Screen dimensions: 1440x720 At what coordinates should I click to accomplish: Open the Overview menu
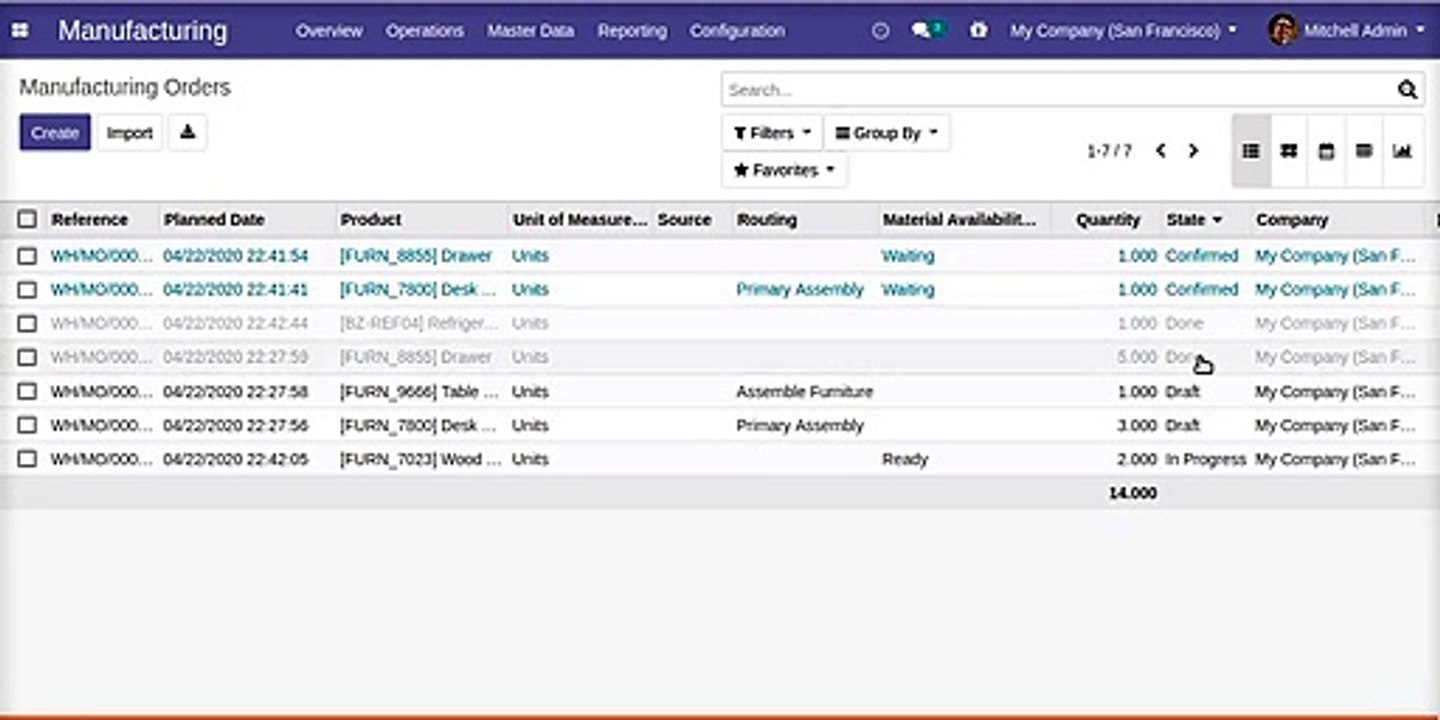329,31
